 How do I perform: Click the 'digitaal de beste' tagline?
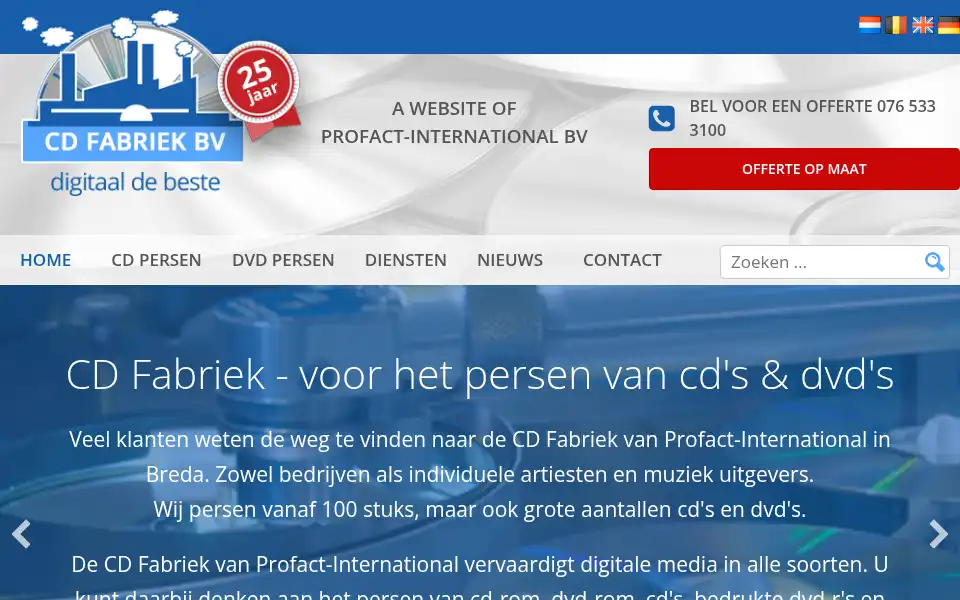tap(135, 182)
